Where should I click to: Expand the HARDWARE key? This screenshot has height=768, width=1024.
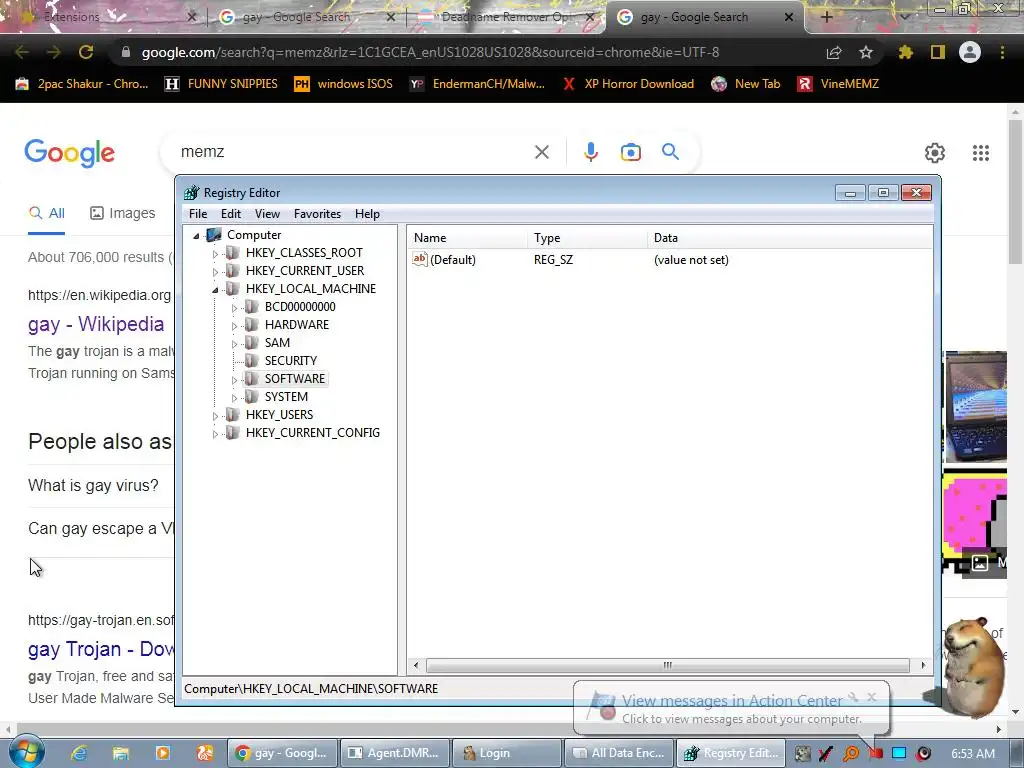pos(234,325)
